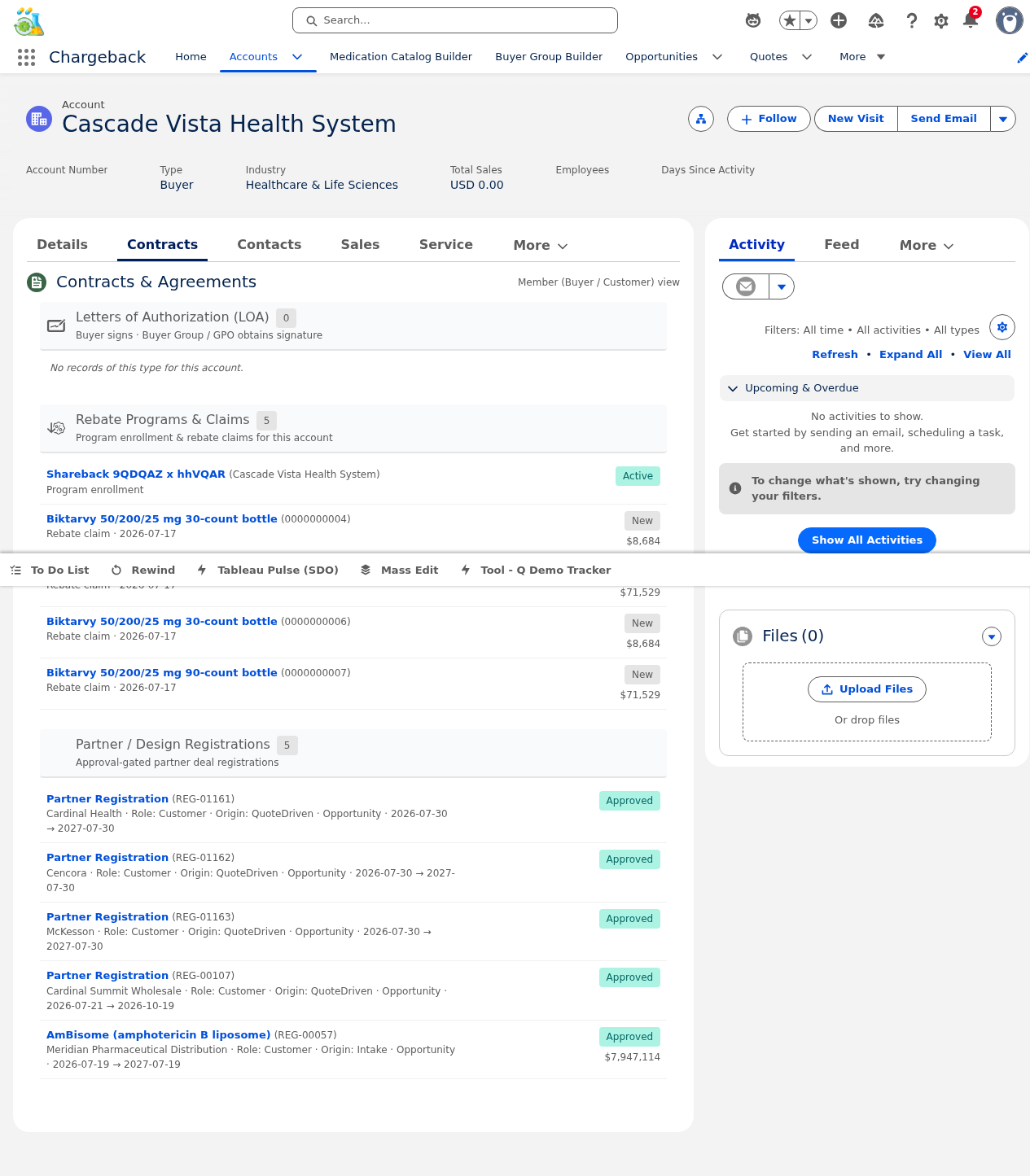Open Global Actions plus icon
The height and width of the screenshot is (1176, 1030).
839,20
